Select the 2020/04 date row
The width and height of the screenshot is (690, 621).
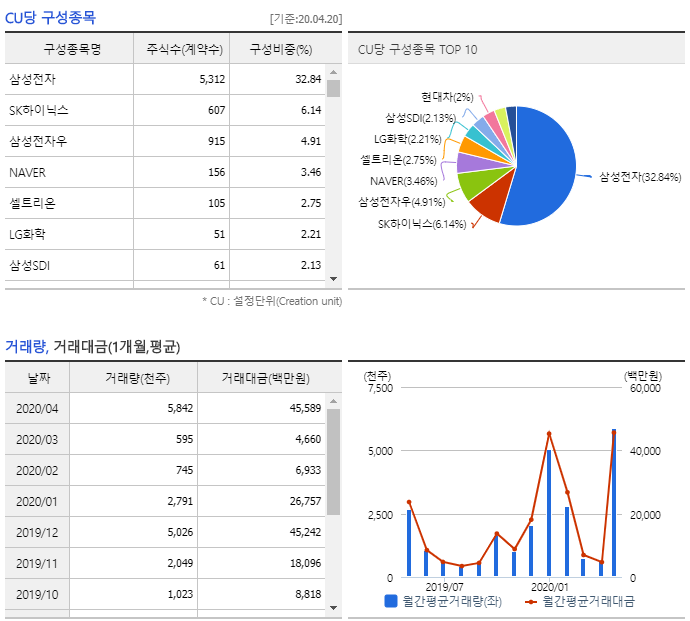[x=37, y=408]
